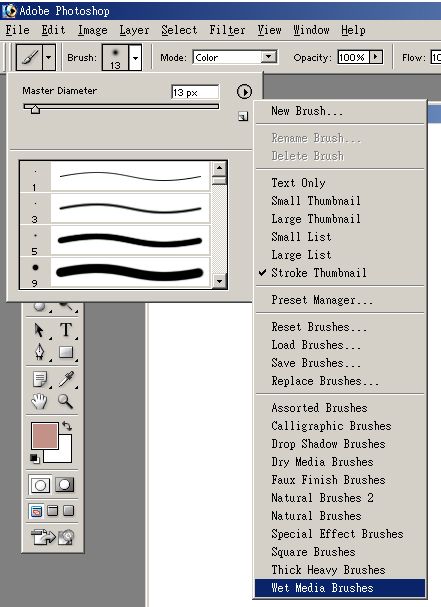The width and height of the screenshot is (441, 607).
Task: Select the Pen tool
Action: click(x=39, y=352)
